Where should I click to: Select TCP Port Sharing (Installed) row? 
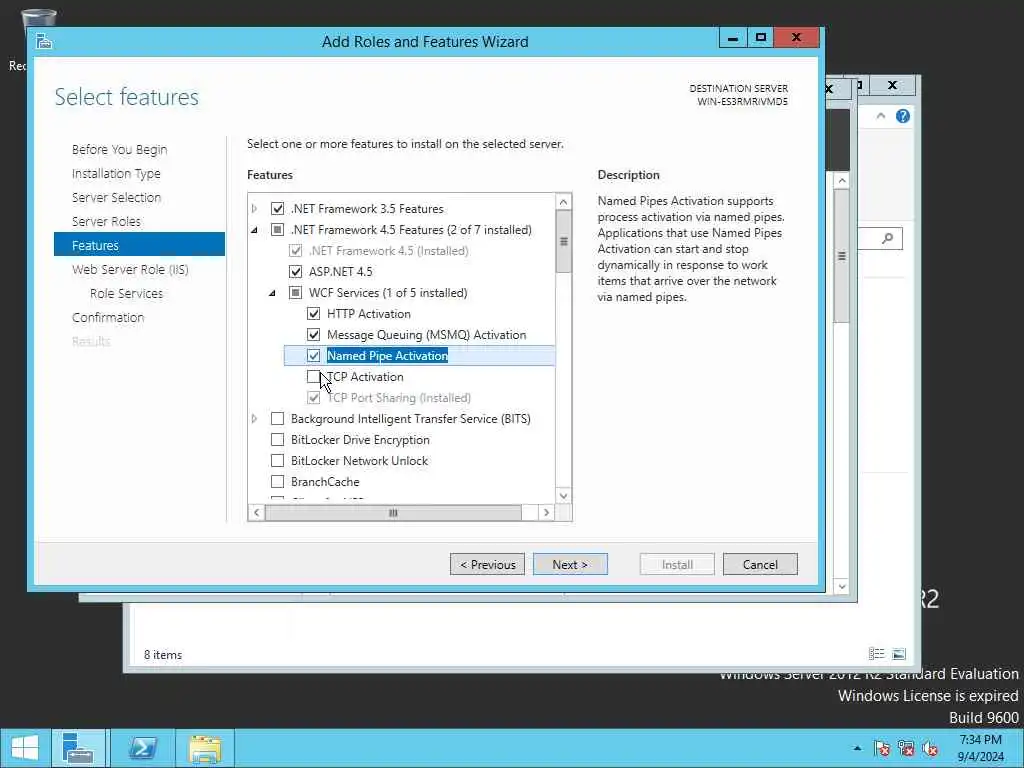point(399,398)
